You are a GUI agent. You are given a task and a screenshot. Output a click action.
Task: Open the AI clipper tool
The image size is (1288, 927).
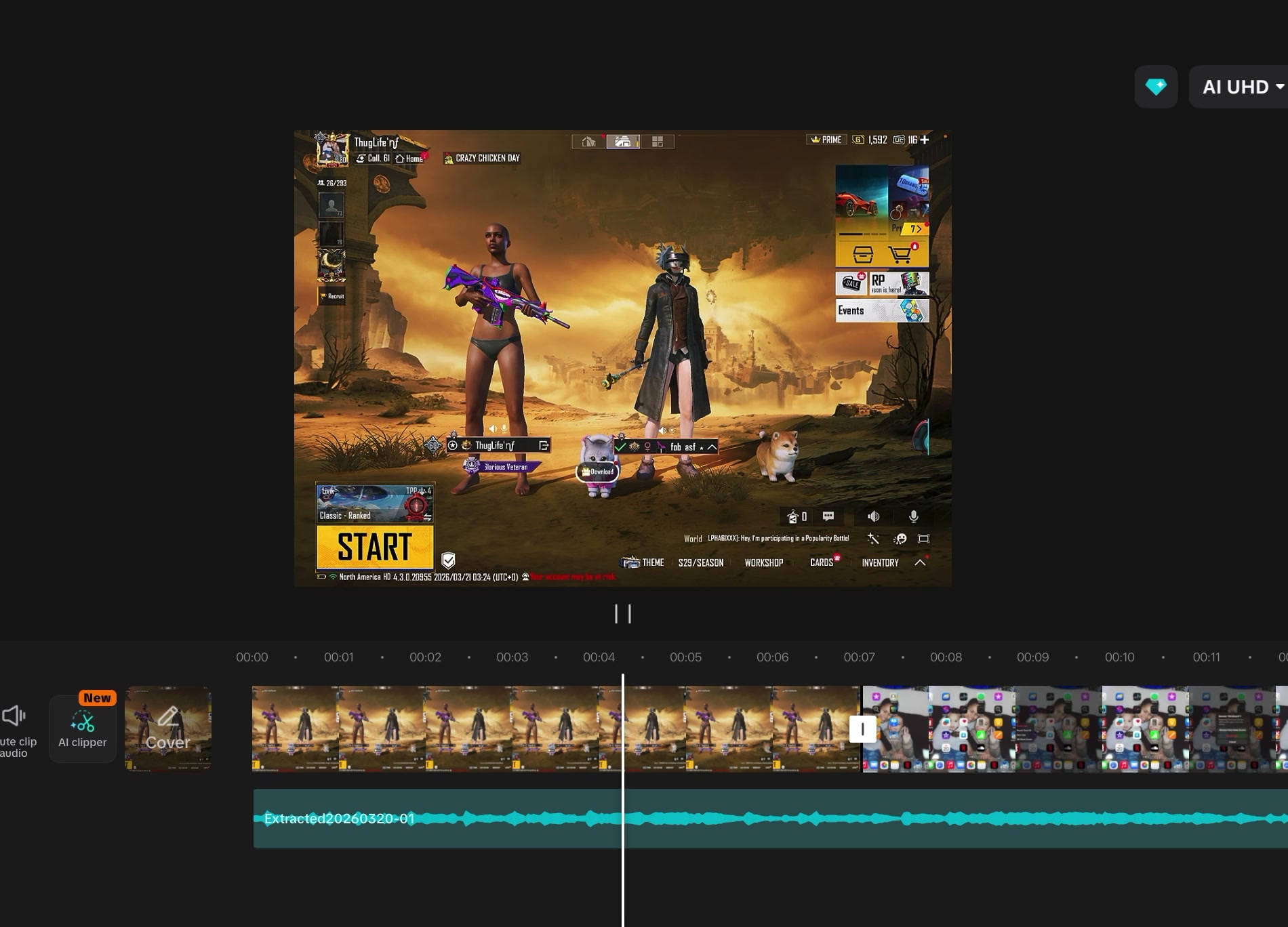83,729
